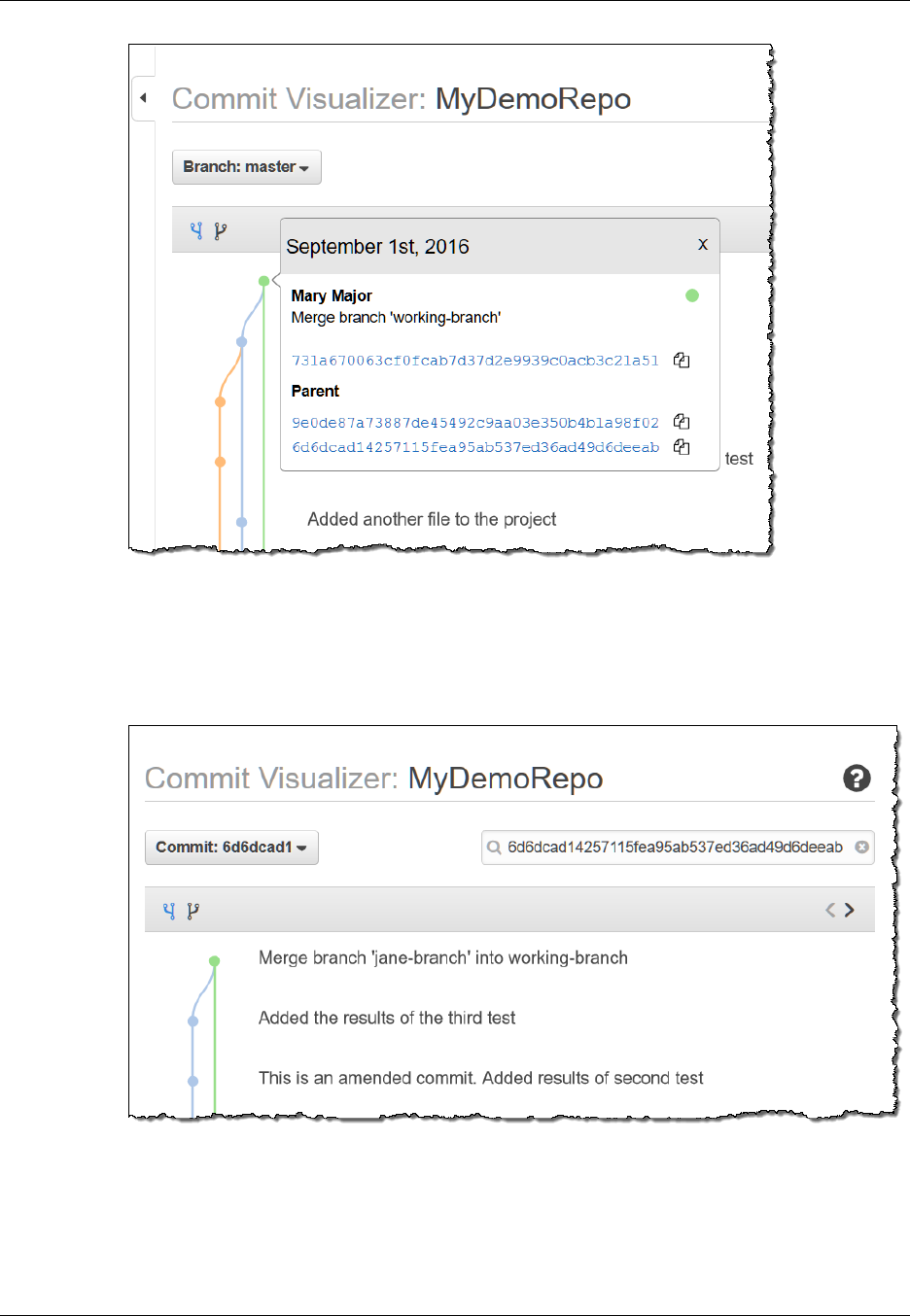
Task: Open the Commit: 6d6dcad1 dropdown
Action: pos(231,848)
